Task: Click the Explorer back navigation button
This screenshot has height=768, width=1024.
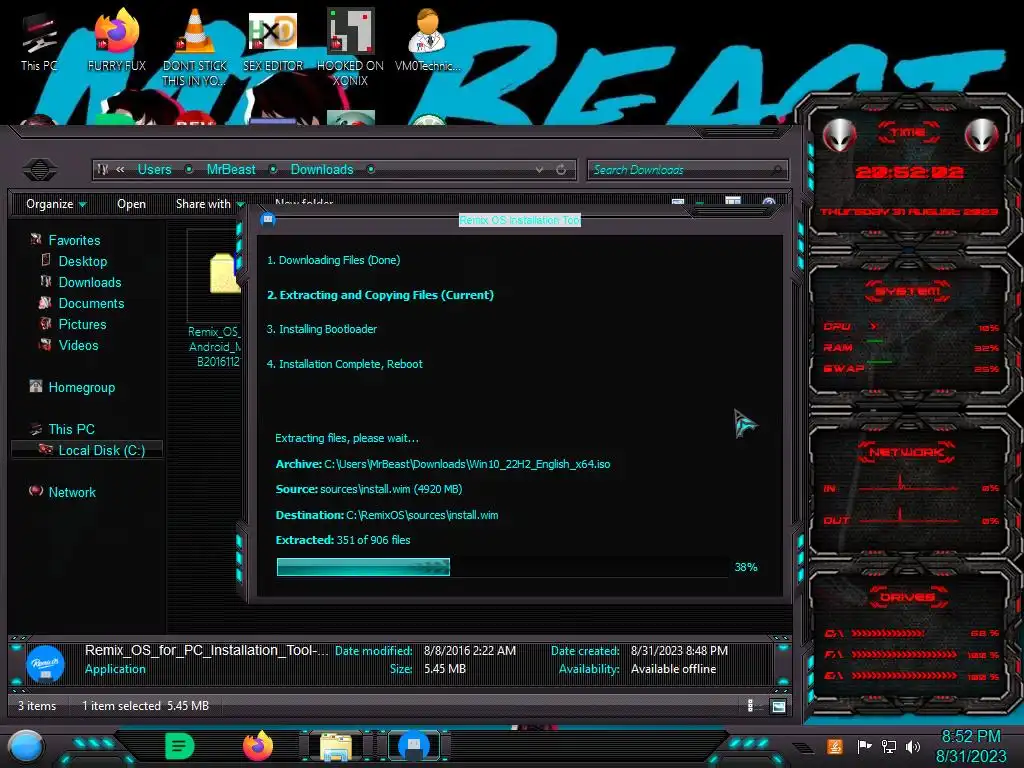Action: coord(40,170)
